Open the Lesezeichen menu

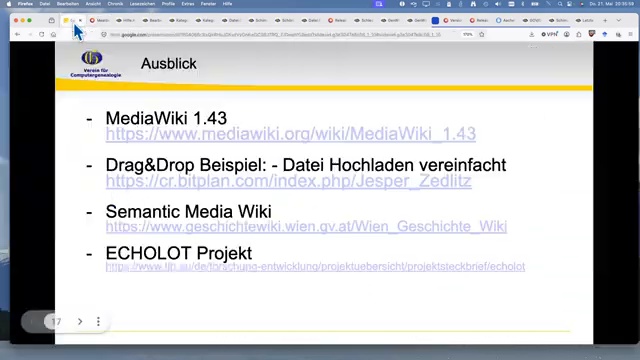pyautogui.click(x=142, y=4)
